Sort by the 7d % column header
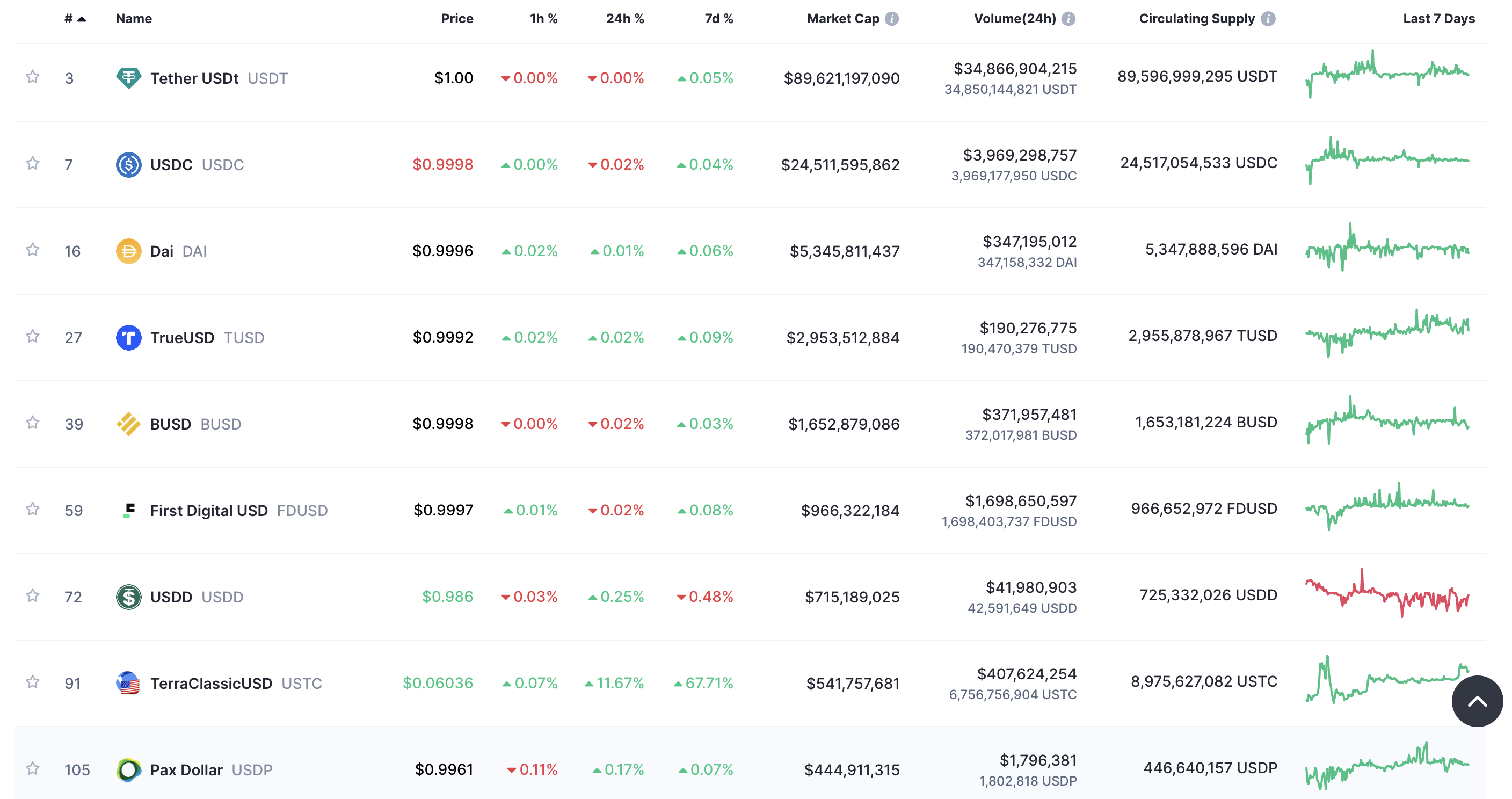1512x799 pixels. (x=718, y=19)
